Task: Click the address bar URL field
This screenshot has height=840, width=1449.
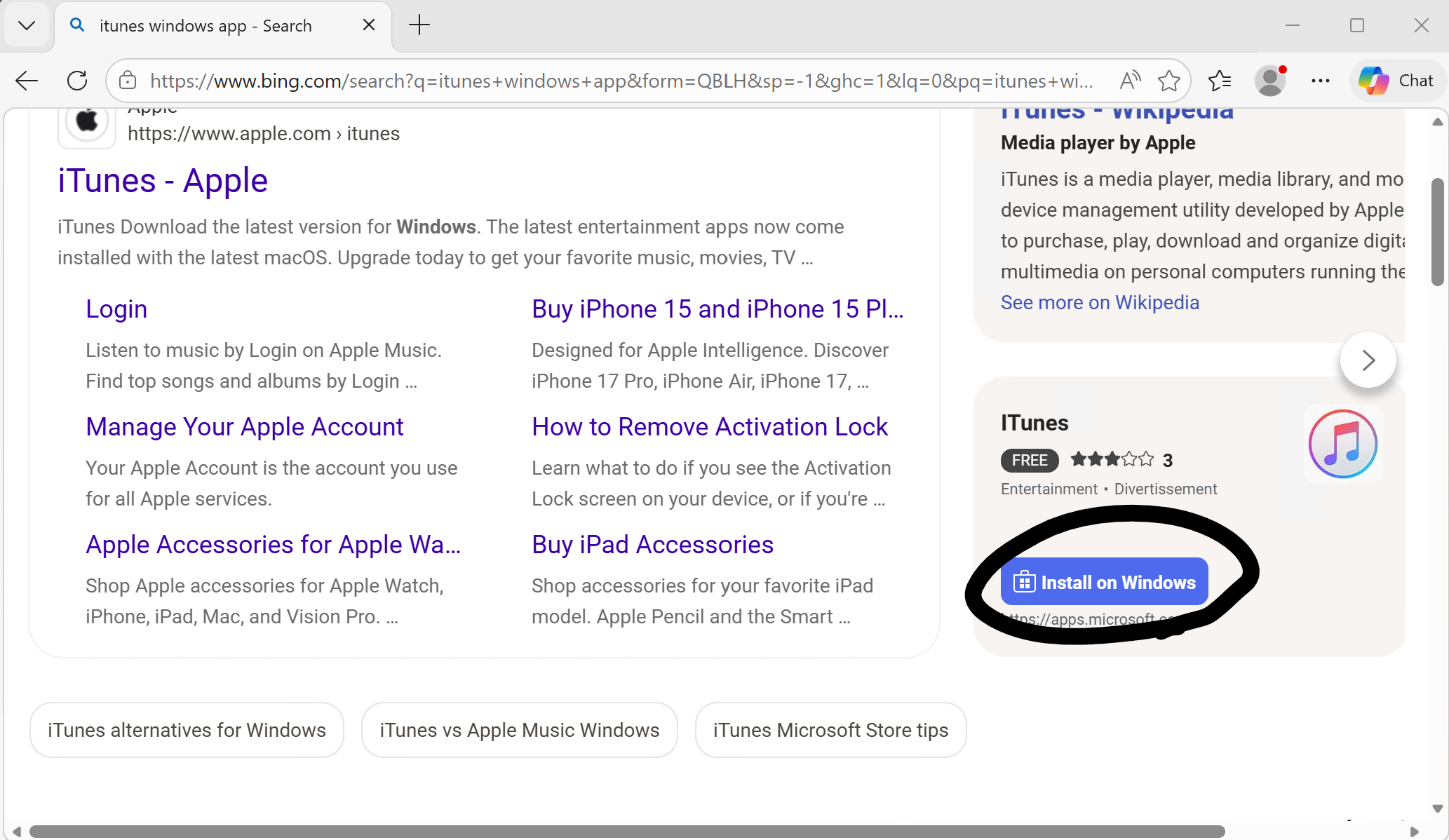Action: point(621,81)
